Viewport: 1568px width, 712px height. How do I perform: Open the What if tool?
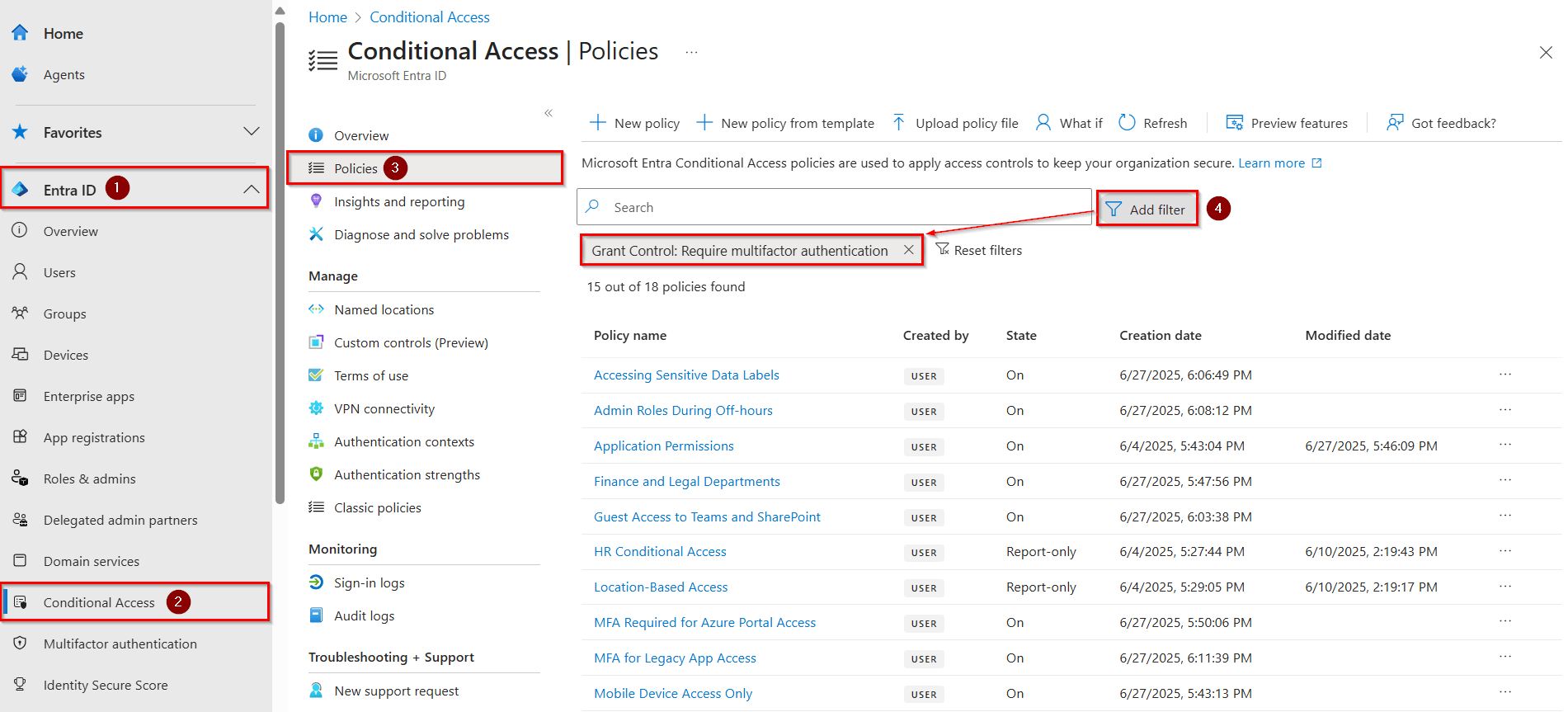(1069, 123)
